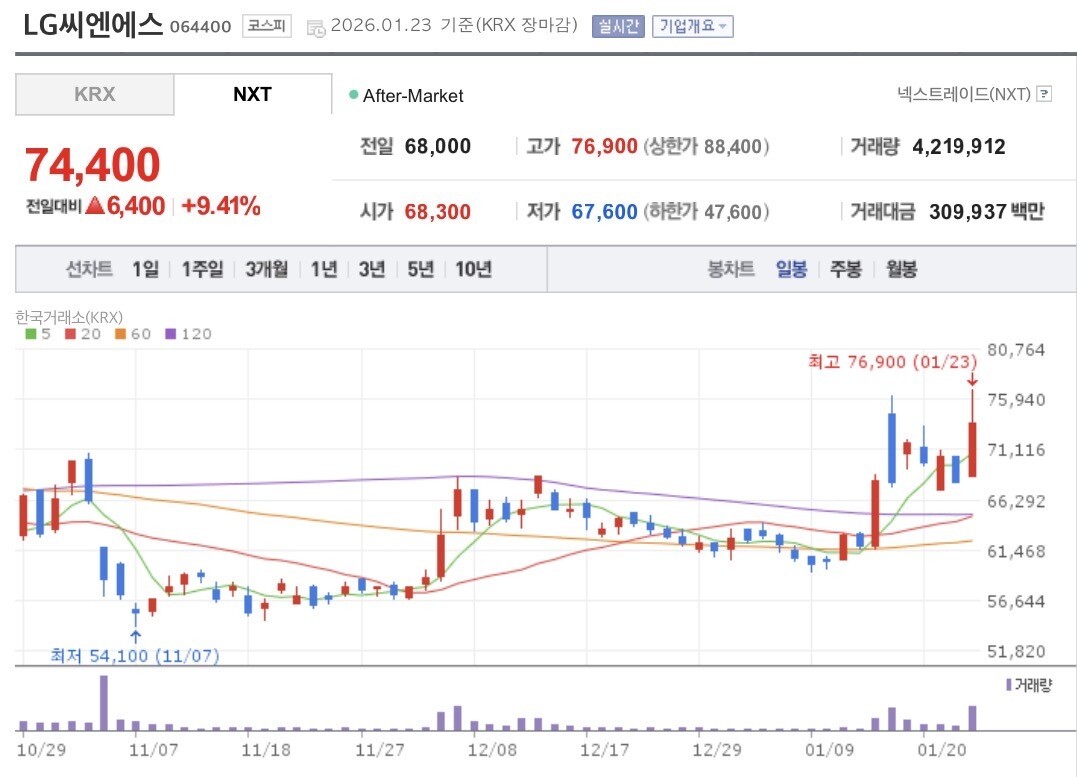Click the green 5-day average legend swatch
This screenshot has width=1077, height=777.
(x=30, y=334)
